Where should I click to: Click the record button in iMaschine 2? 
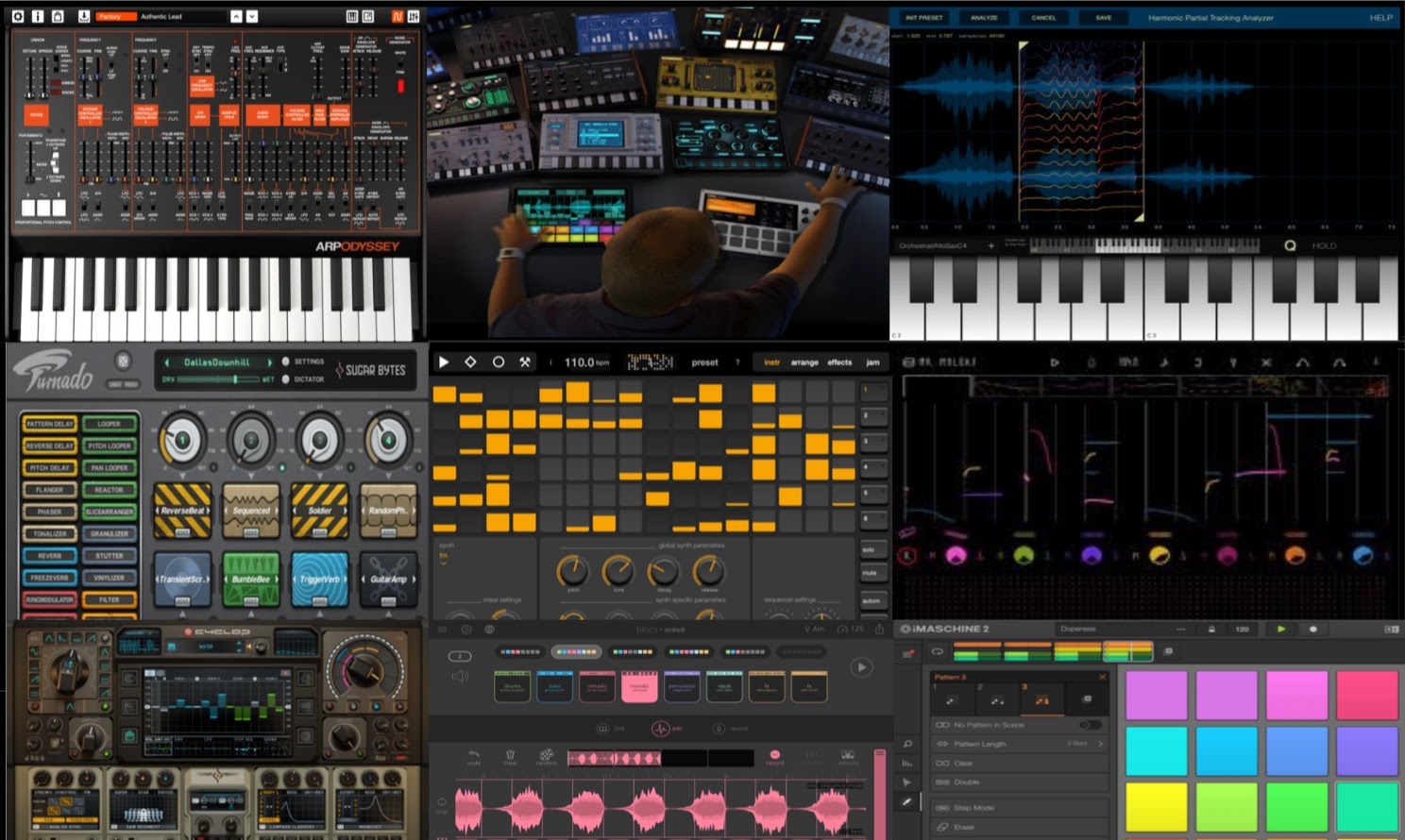pos(1312,629)
